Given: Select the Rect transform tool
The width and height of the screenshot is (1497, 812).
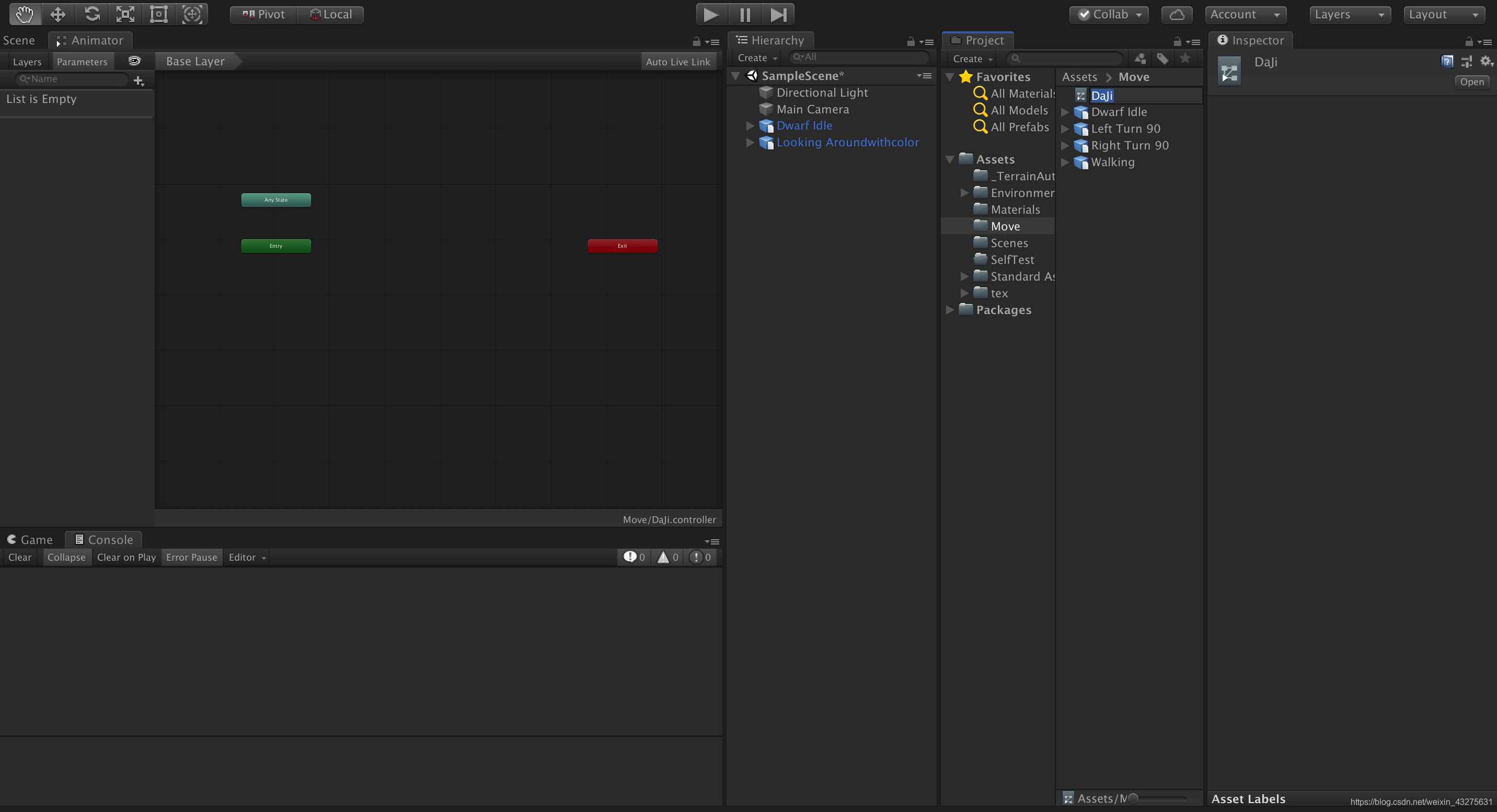Looking at the screenshot, I should coord(159,15).
